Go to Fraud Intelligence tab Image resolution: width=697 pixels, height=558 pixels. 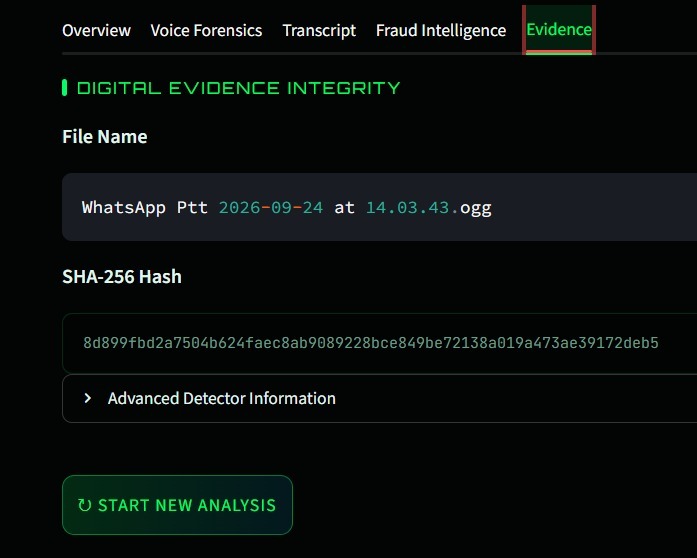pos(441,30)
